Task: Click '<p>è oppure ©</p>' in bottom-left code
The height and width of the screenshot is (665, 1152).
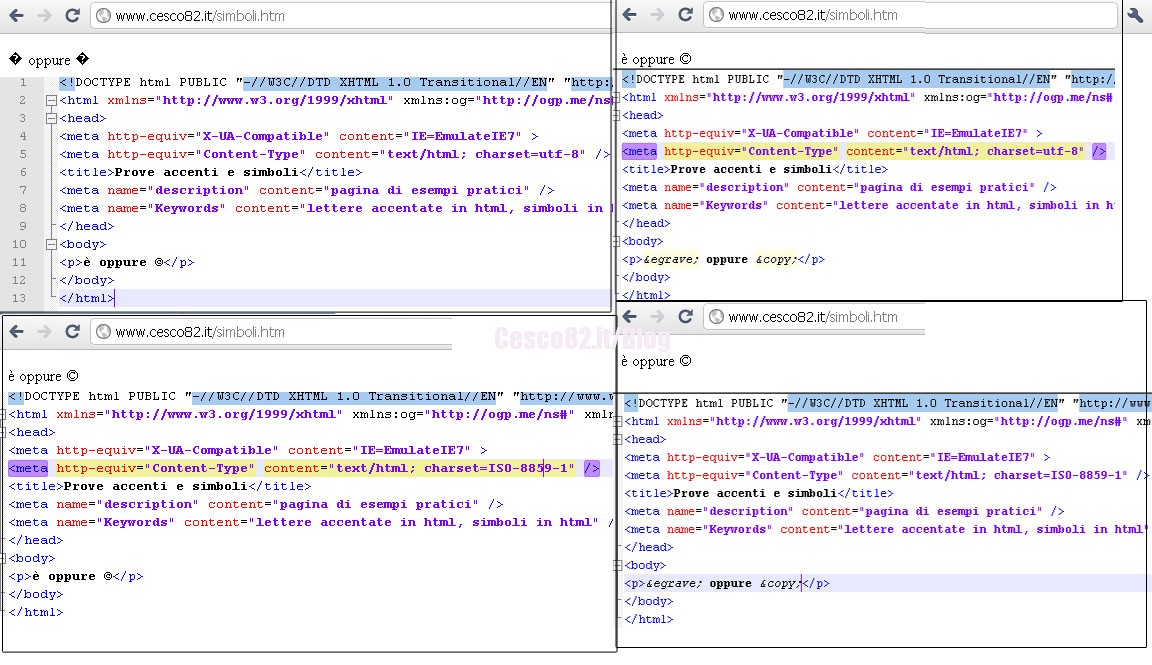Action: click(76, 576)
